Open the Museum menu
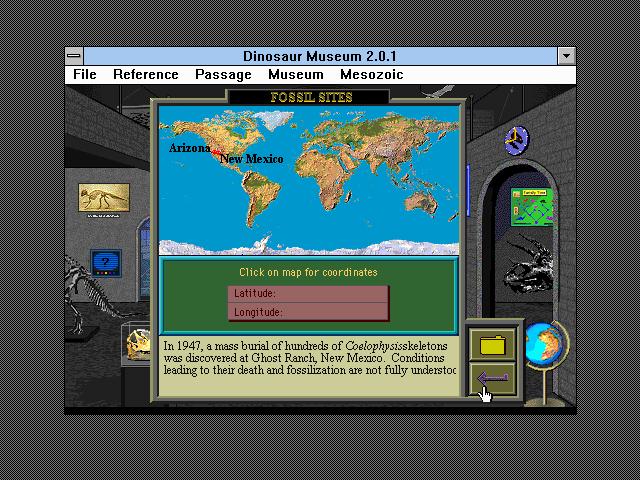640x480 pixels. (296, 74)
